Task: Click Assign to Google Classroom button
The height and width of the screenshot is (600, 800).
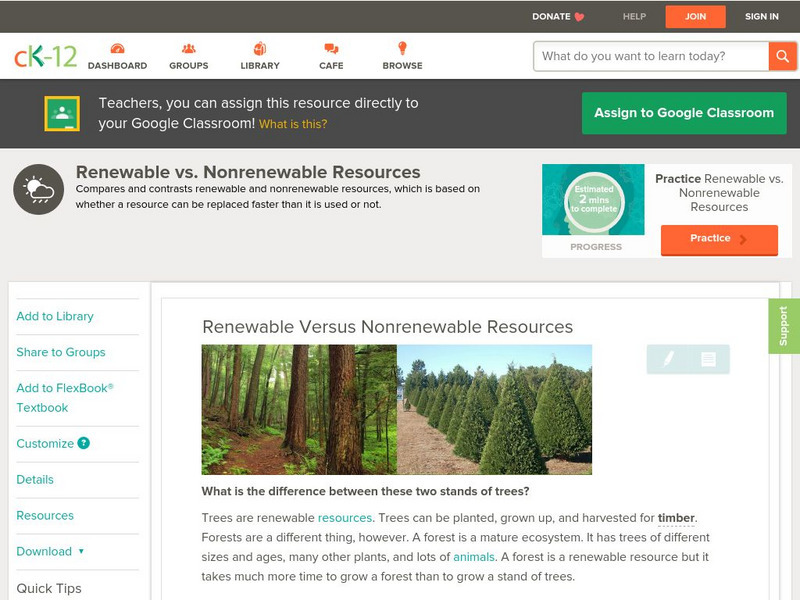Action: 684,113
